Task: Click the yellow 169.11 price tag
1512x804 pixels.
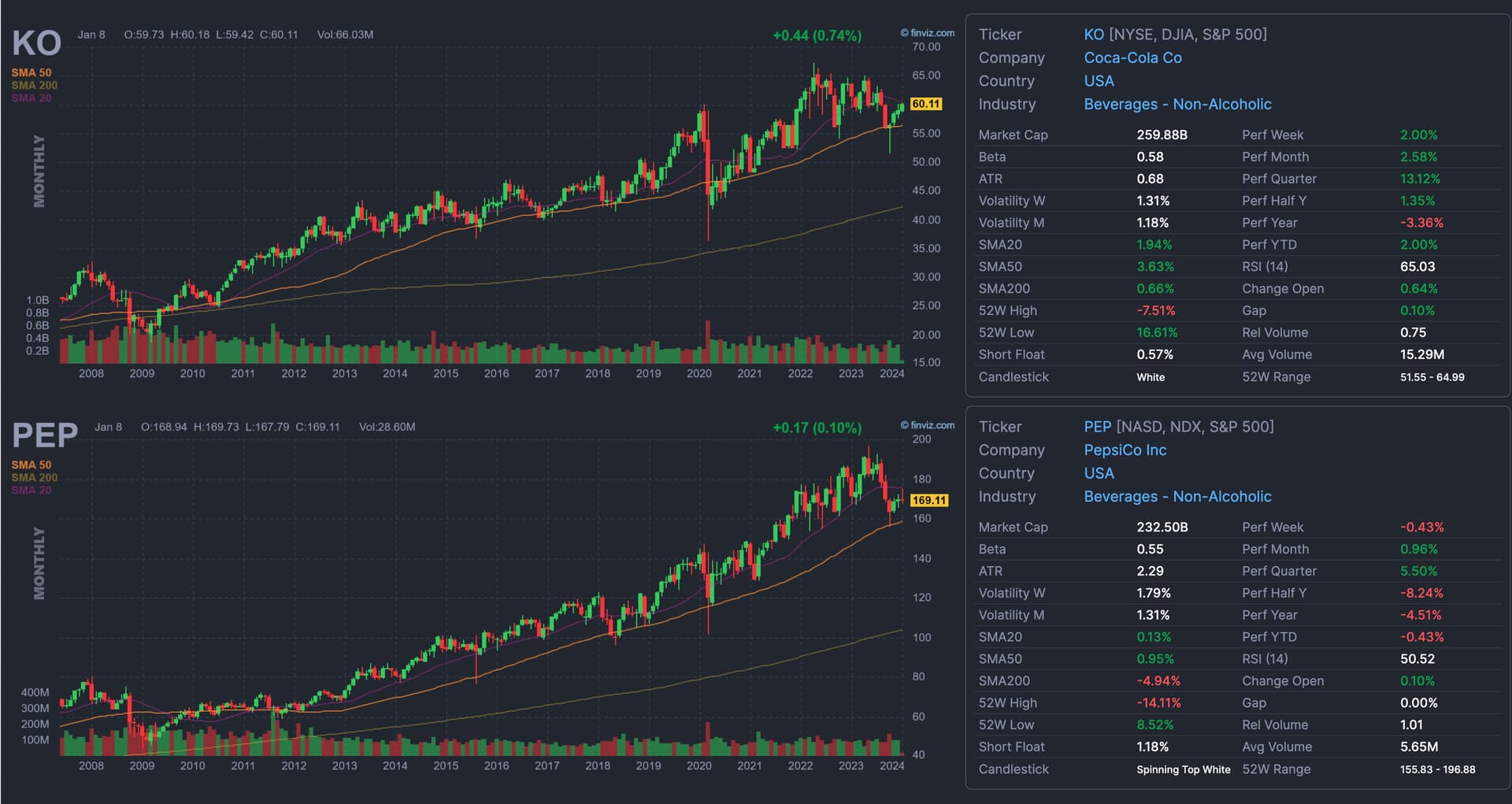Action: (x=928, y=500)
